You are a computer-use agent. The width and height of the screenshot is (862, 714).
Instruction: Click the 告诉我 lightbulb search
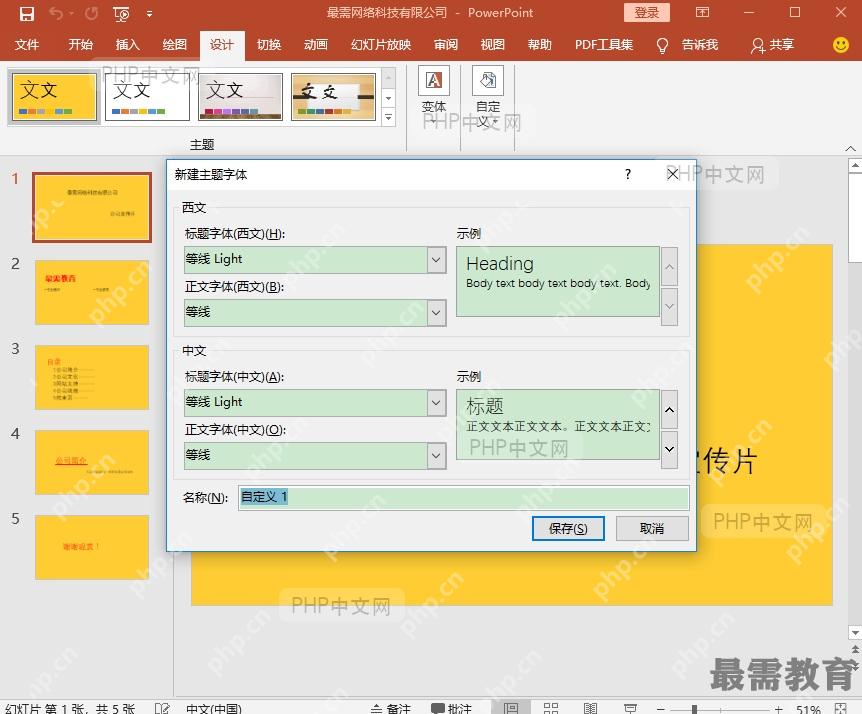coord(688,45)
